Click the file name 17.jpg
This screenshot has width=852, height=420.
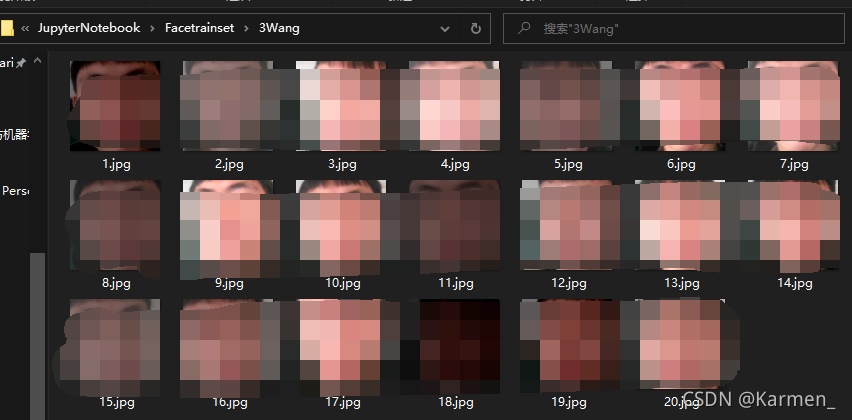tap(342, 402)
